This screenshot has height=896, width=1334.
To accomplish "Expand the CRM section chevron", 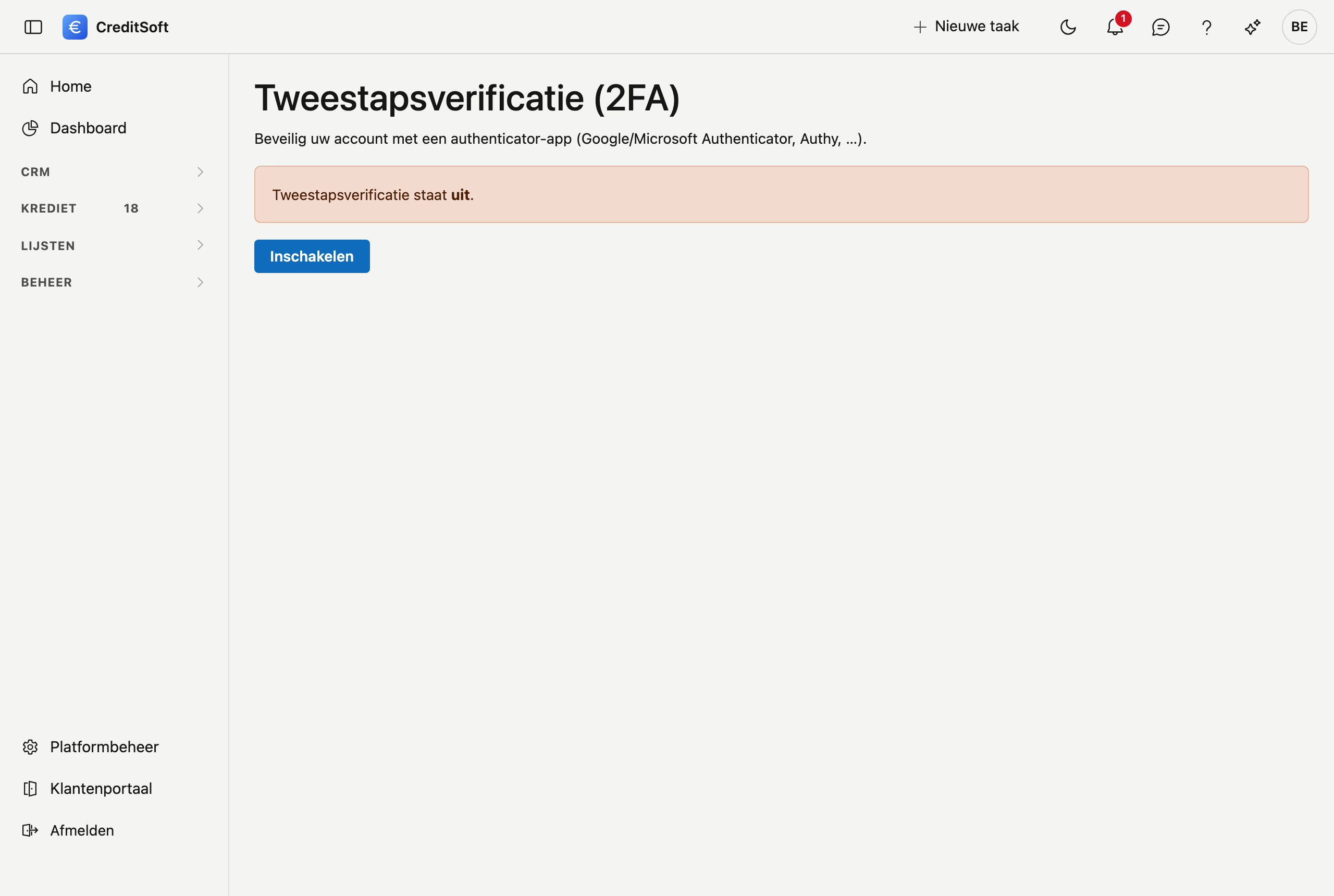I will (x=200, y=172).
